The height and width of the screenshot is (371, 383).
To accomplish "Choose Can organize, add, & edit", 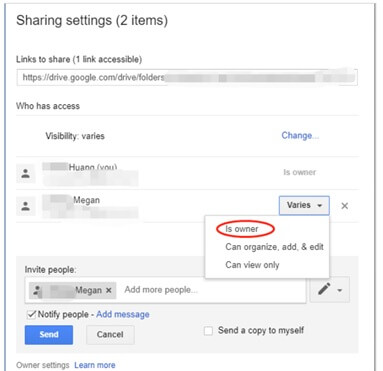I will (274, 247).
